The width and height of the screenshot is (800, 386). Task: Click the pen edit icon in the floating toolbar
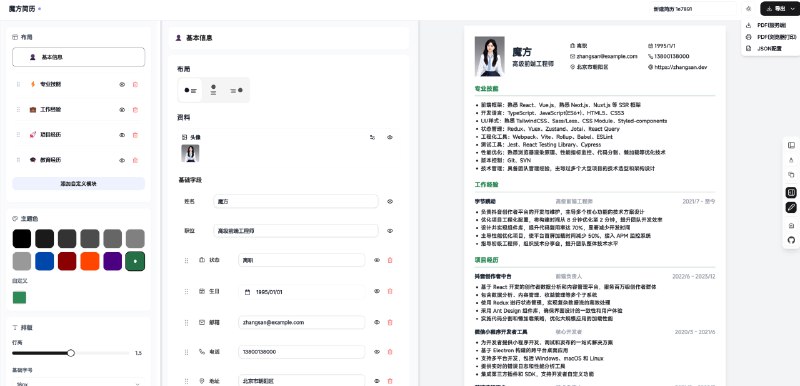pyautogui.click(x=791, y=208)
